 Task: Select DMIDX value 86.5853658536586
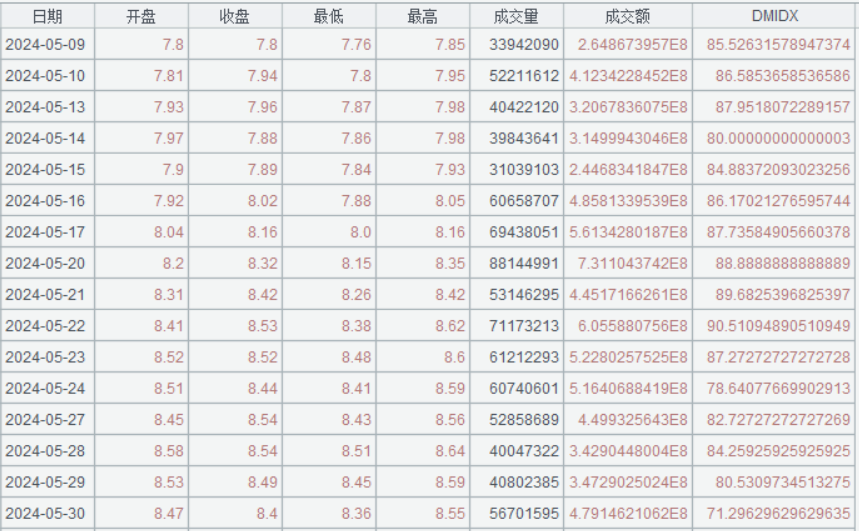(783, 76)
